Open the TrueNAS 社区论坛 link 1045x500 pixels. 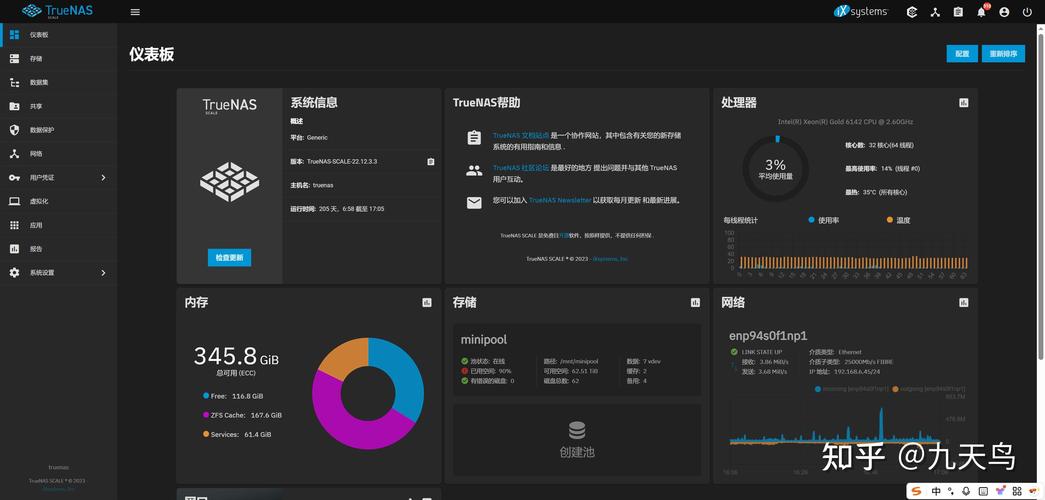521,168
